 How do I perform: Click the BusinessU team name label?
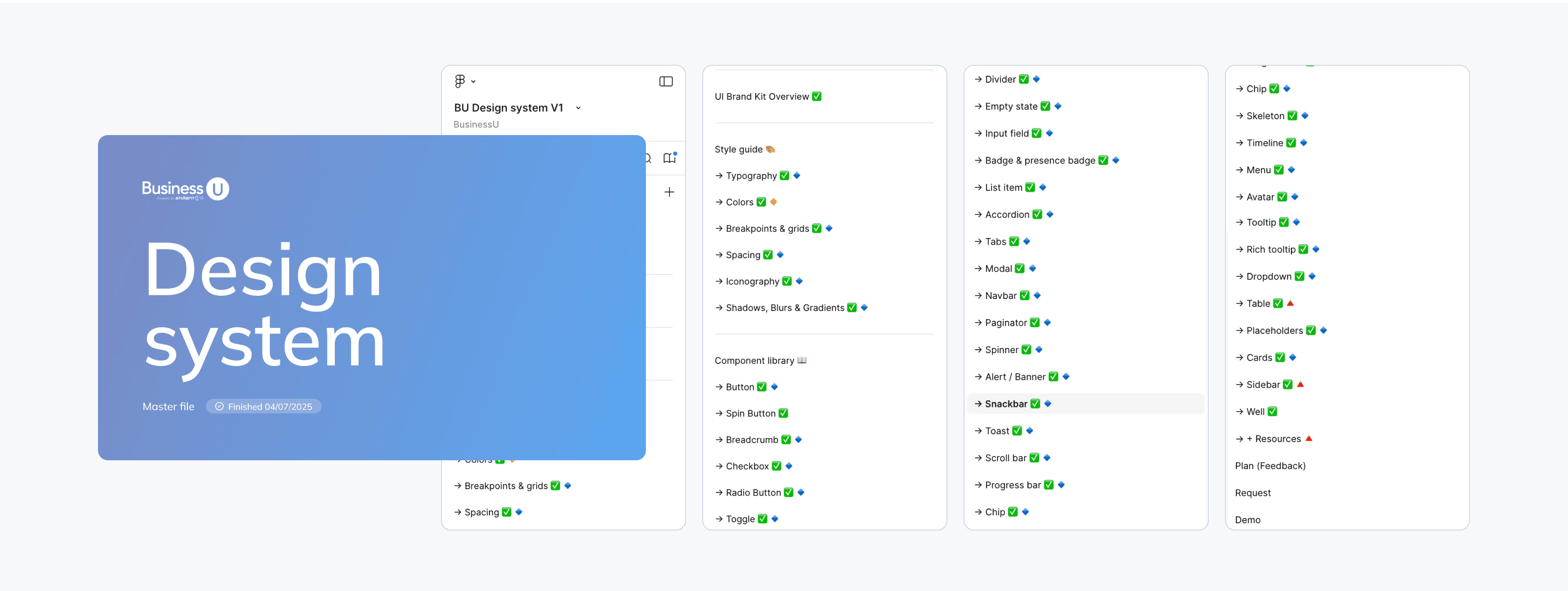(x=476, y=124)
